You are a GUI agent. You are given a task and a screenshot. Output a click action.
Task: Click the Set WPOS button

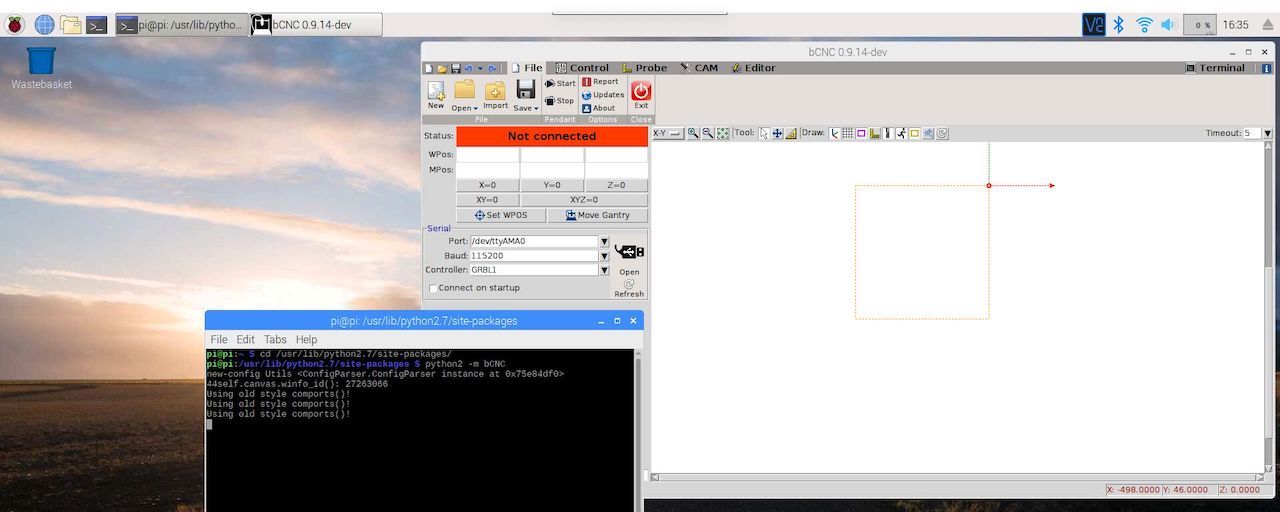[x=501, y=215]
